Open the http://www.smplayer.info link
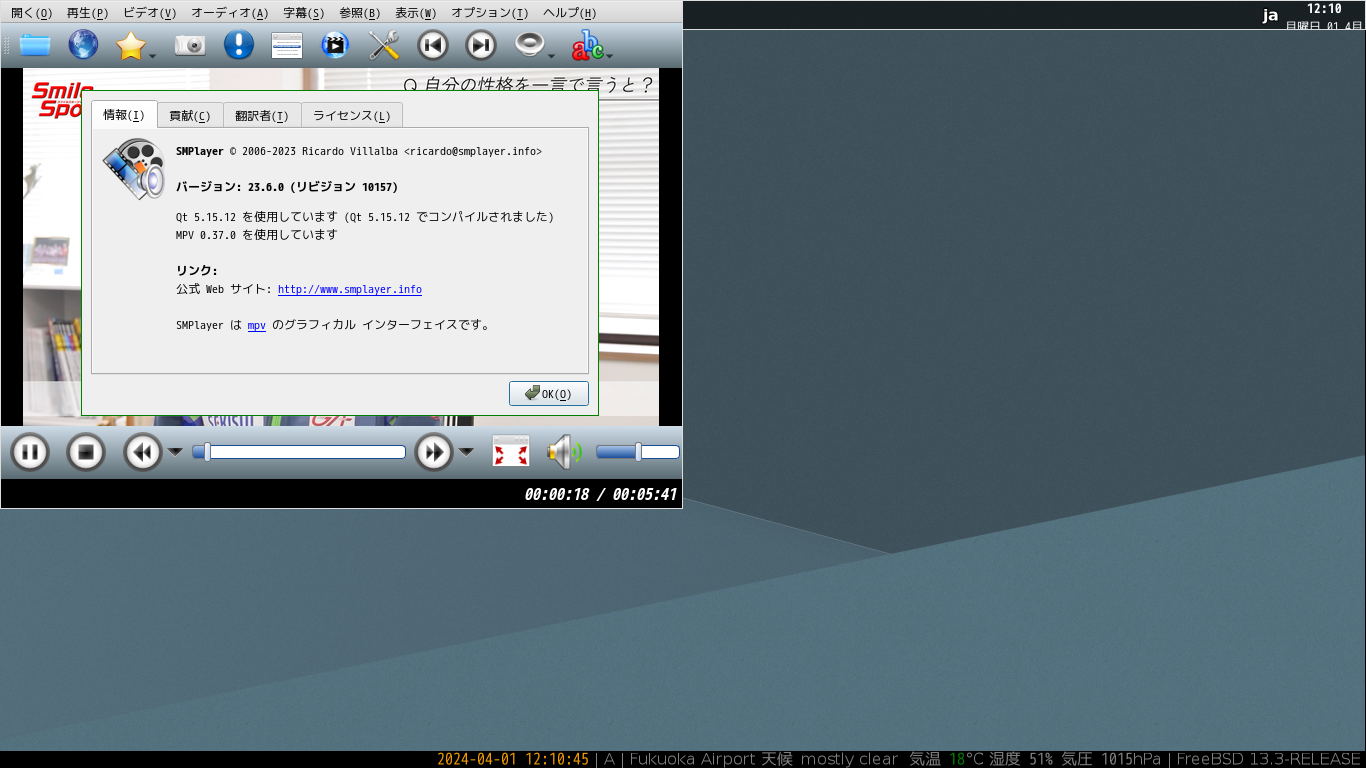Image resolution: width=1366 pixels, height=768 pixels. 350,290
